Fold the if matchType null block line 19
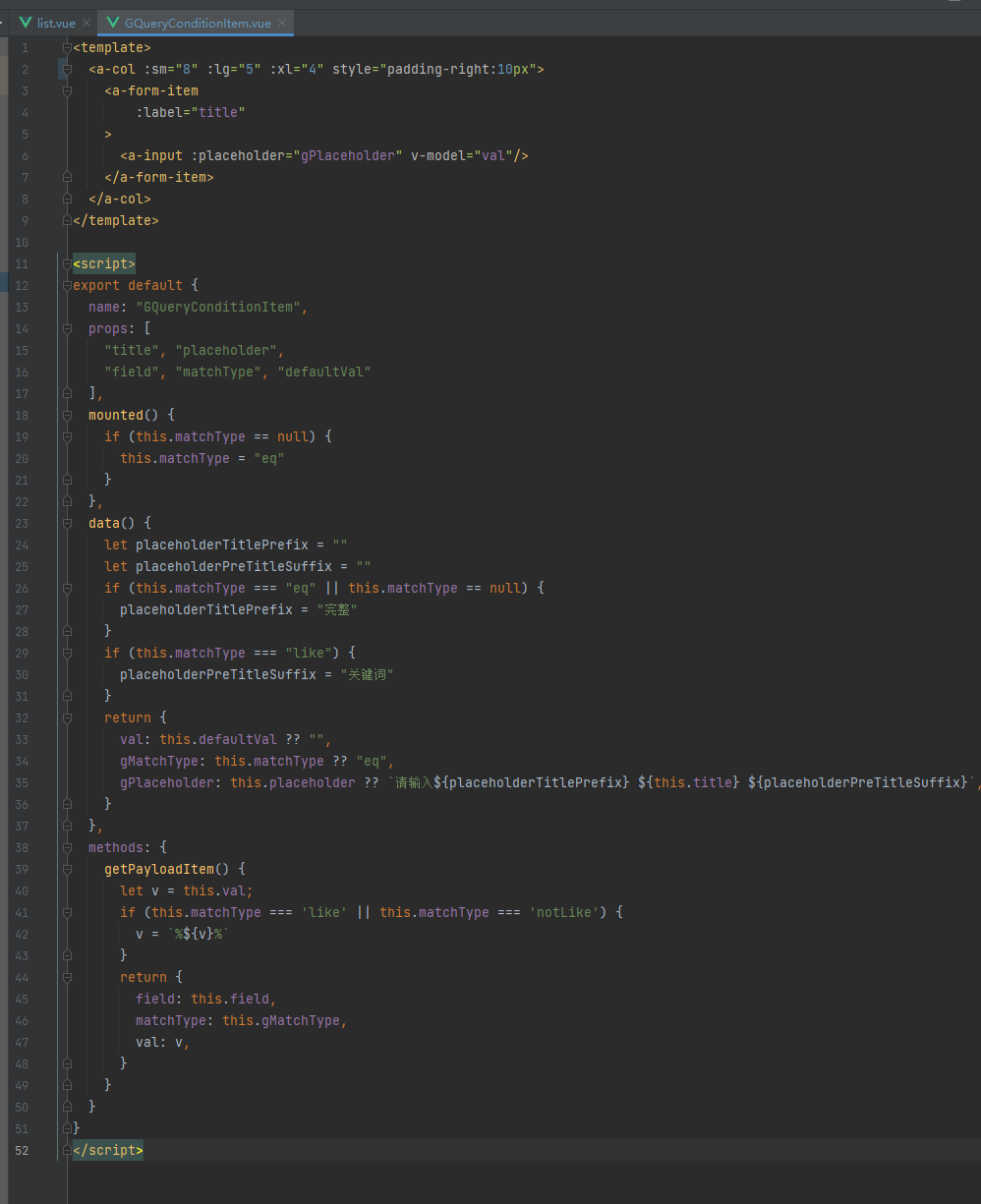 pos(67,436)
